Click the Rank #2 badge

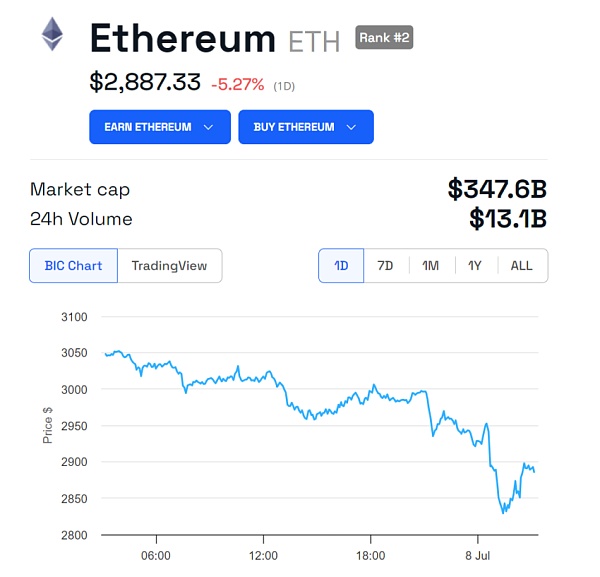click(x=384, y=39)
